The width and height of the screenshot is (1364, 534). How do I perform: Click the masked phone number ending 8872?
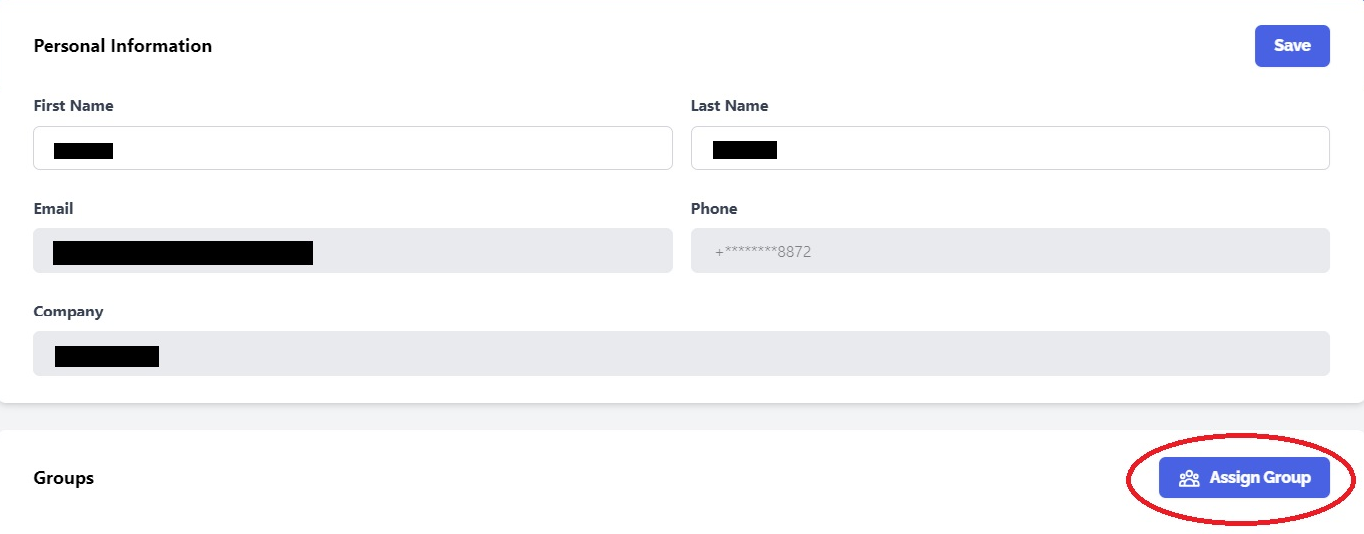pos(763,252)
